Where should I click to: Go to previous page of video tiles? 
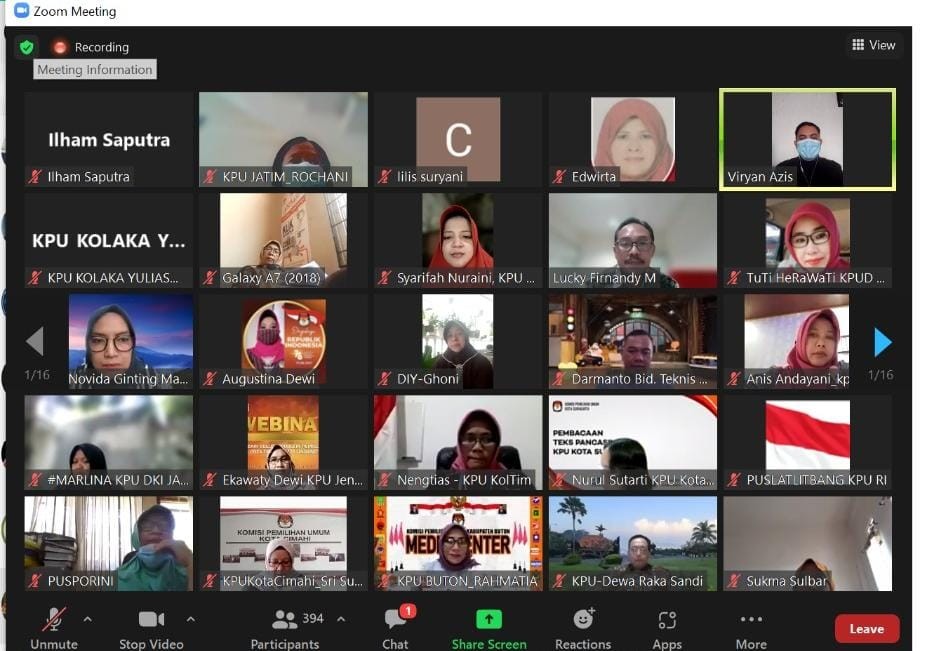coord(34,342)
